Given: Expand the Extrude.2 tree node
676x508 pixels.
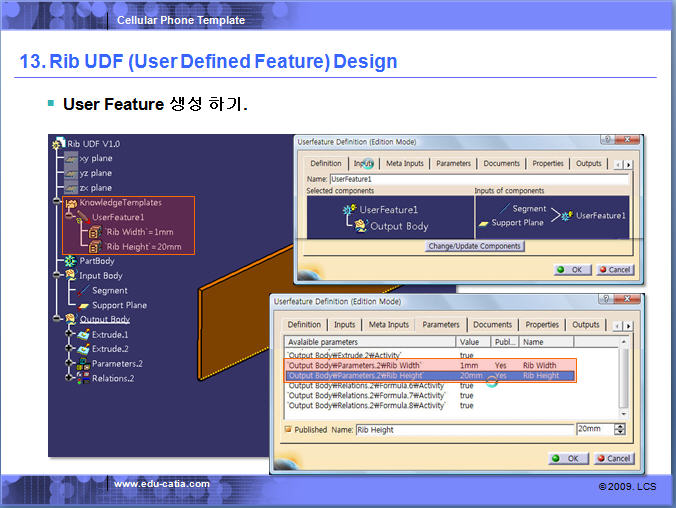Looking at the screenshot, I should (x=69, y=349).
